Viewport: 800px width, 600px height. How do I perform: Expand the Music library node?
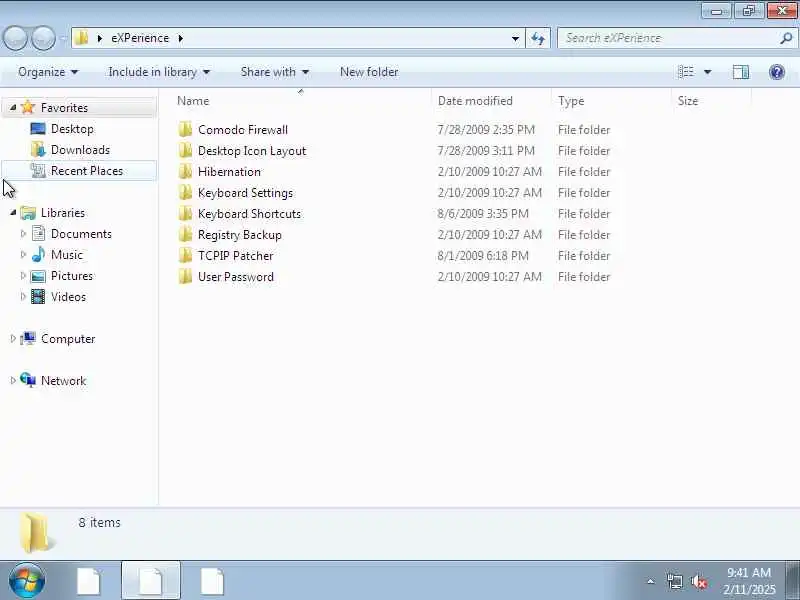pos(23,254)
